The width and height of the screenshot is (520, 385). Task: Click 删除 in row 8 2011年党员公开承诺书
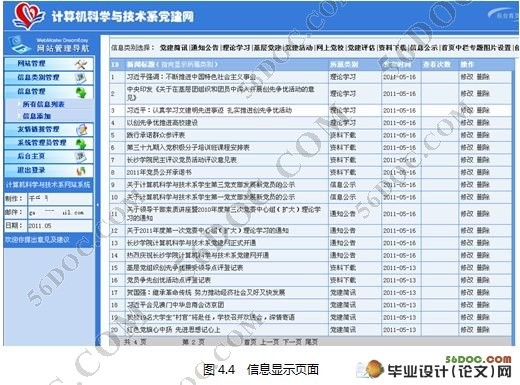coord(483,172)
